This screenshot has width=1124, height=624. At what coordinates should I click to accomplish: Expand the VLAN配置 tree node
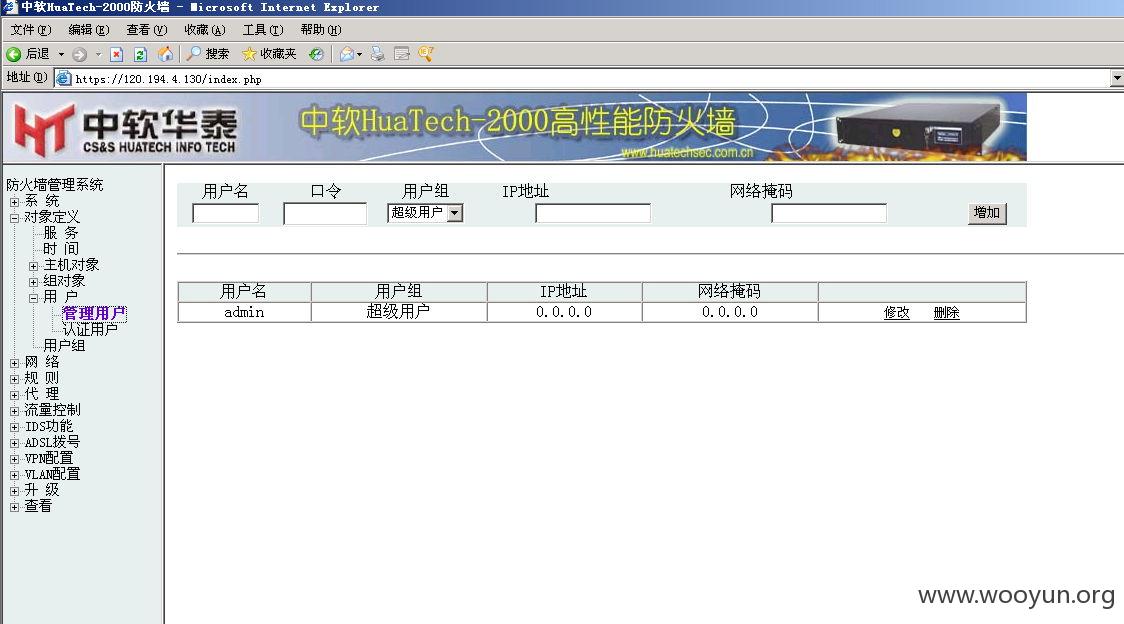point(14,475)
